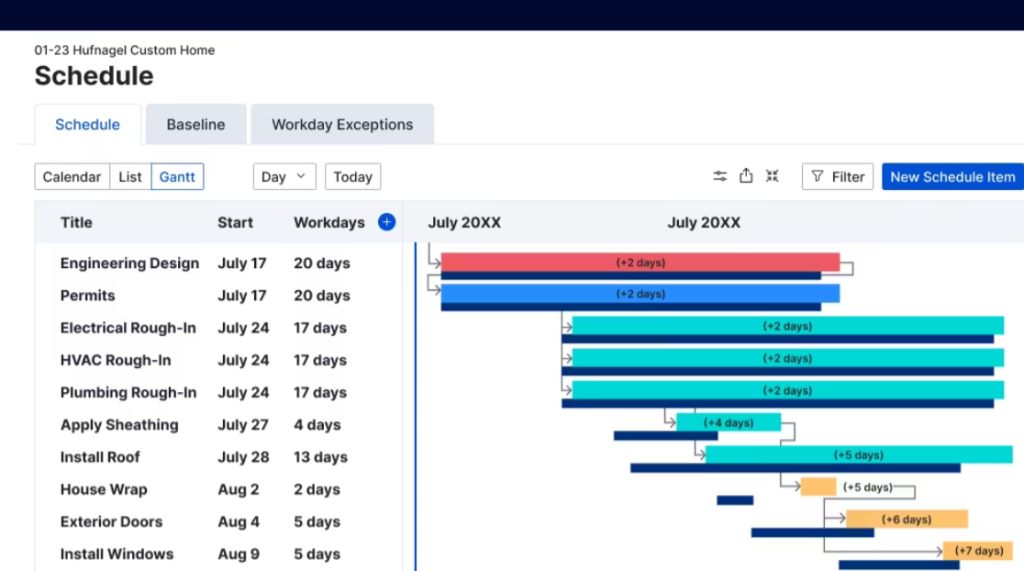Click the collapse view arrows icon

point(772,176)
